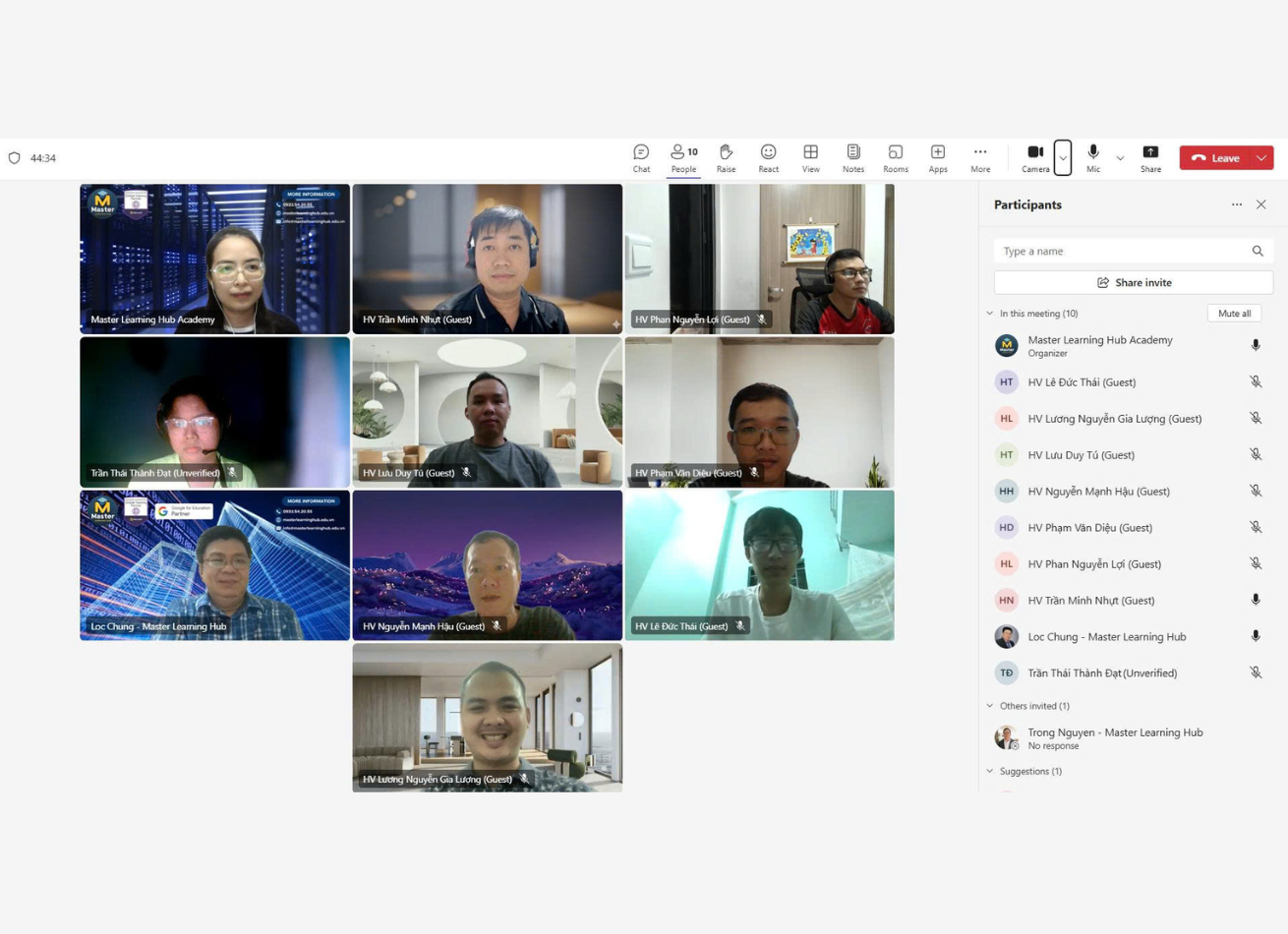
Task: Select HV Lưu Duy Tú video tile
Action: [487, 412]
